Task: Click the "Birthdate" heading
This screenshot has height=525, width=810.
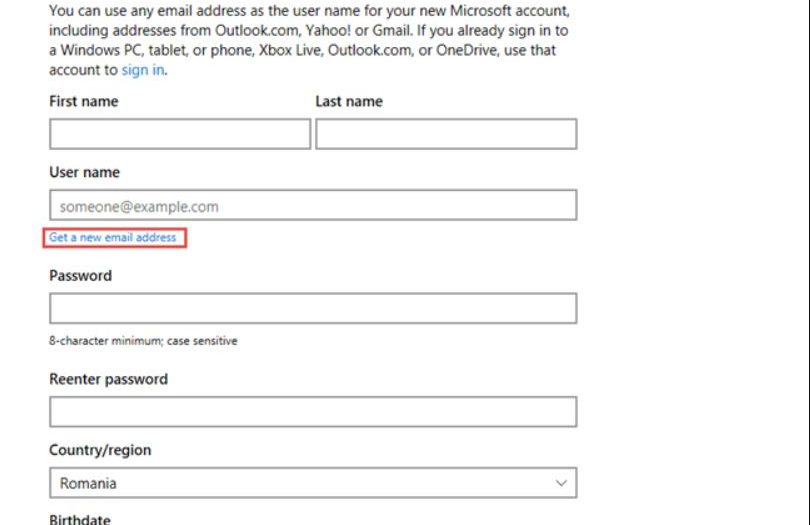Action: 80,519
